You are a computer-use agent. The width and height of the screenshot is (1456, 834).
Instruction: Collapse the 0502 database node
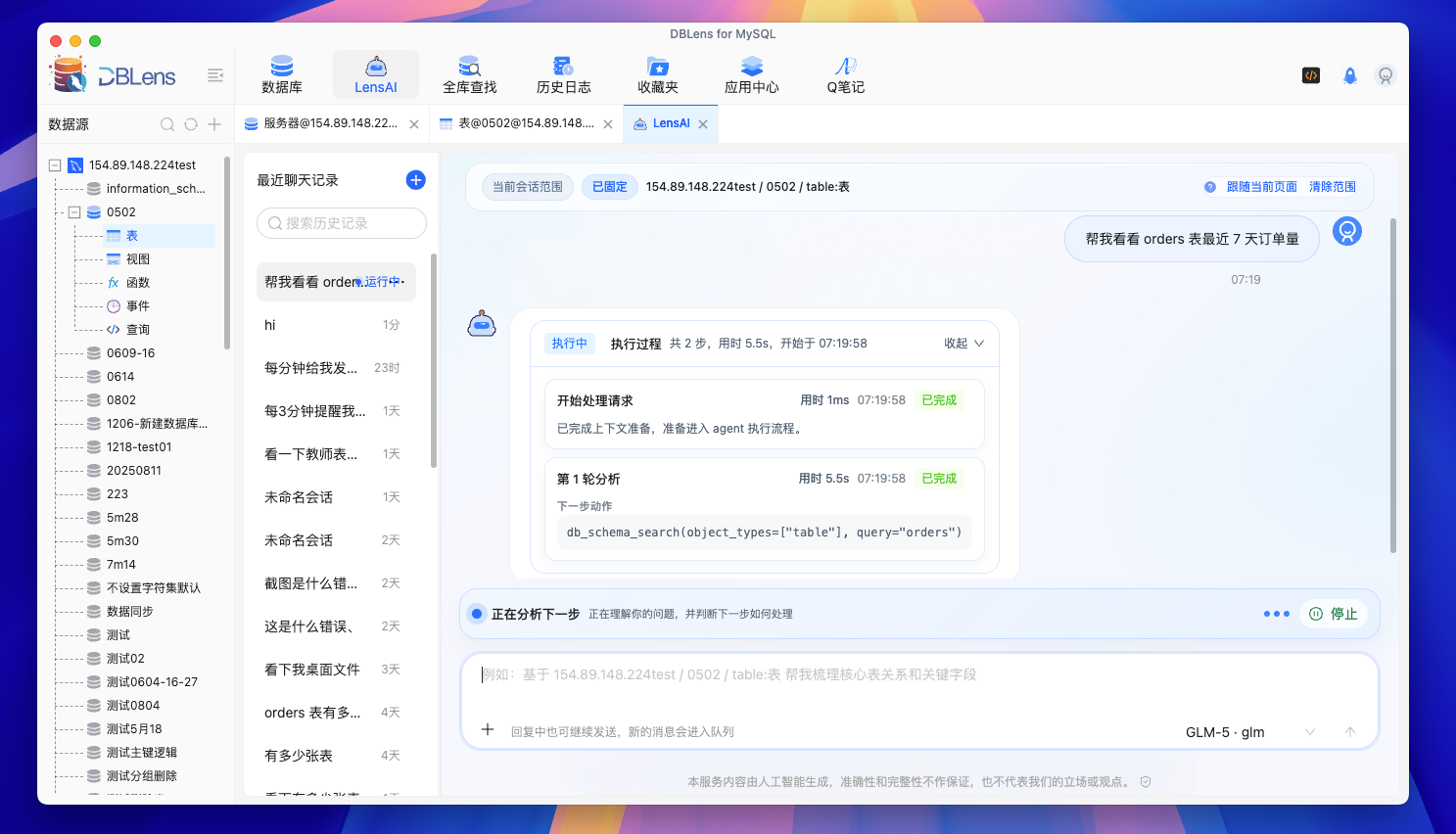click(74, 212)
